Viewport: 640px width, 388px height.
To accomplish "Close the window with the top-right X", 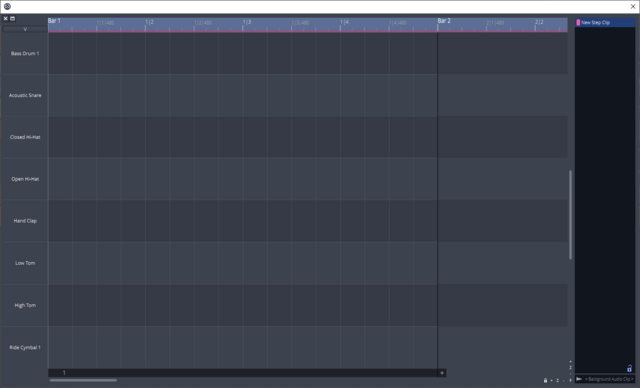I will (x=633, y=6).
